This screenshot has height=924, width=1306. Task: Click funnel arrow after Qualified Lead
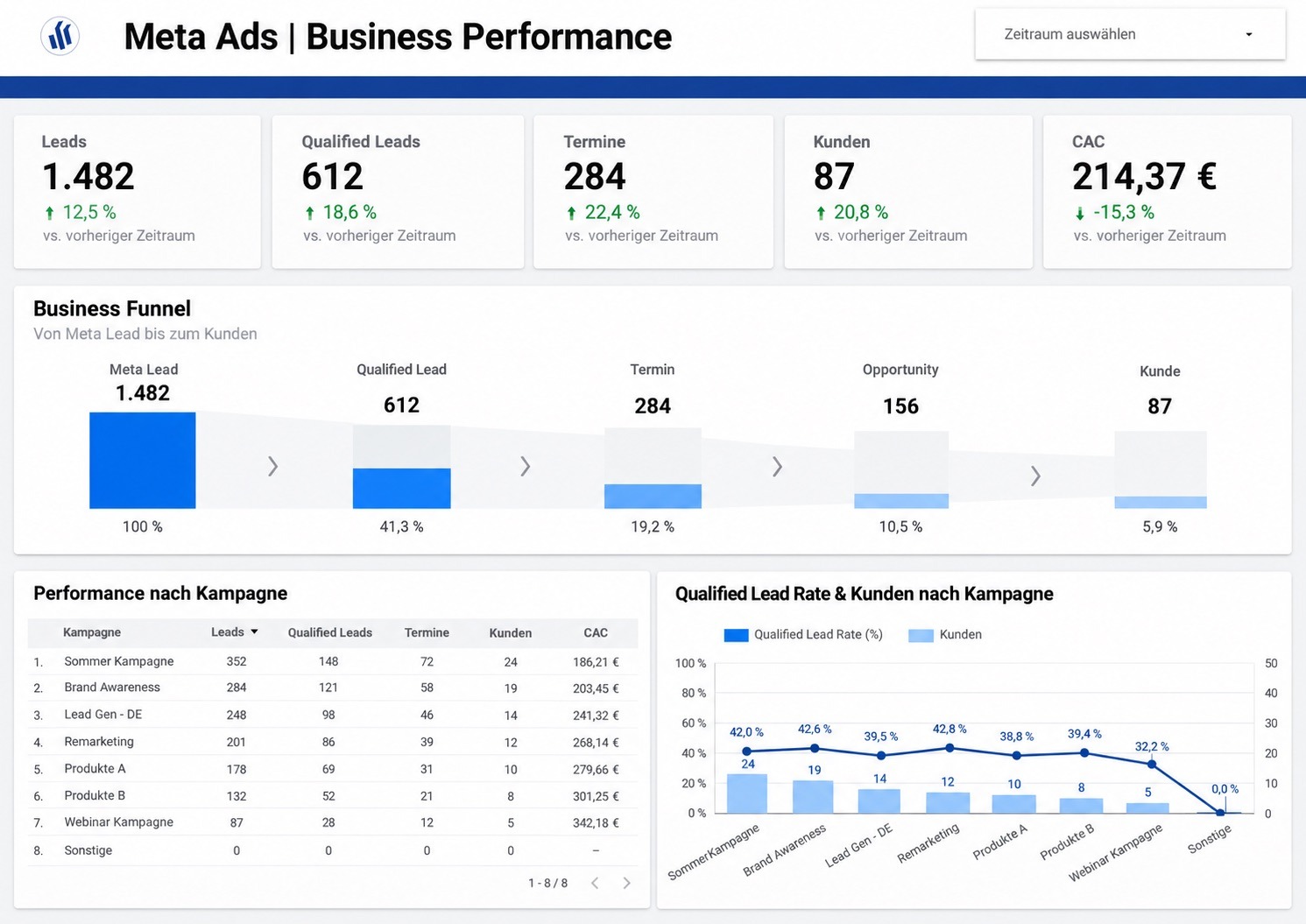point(525,466)
